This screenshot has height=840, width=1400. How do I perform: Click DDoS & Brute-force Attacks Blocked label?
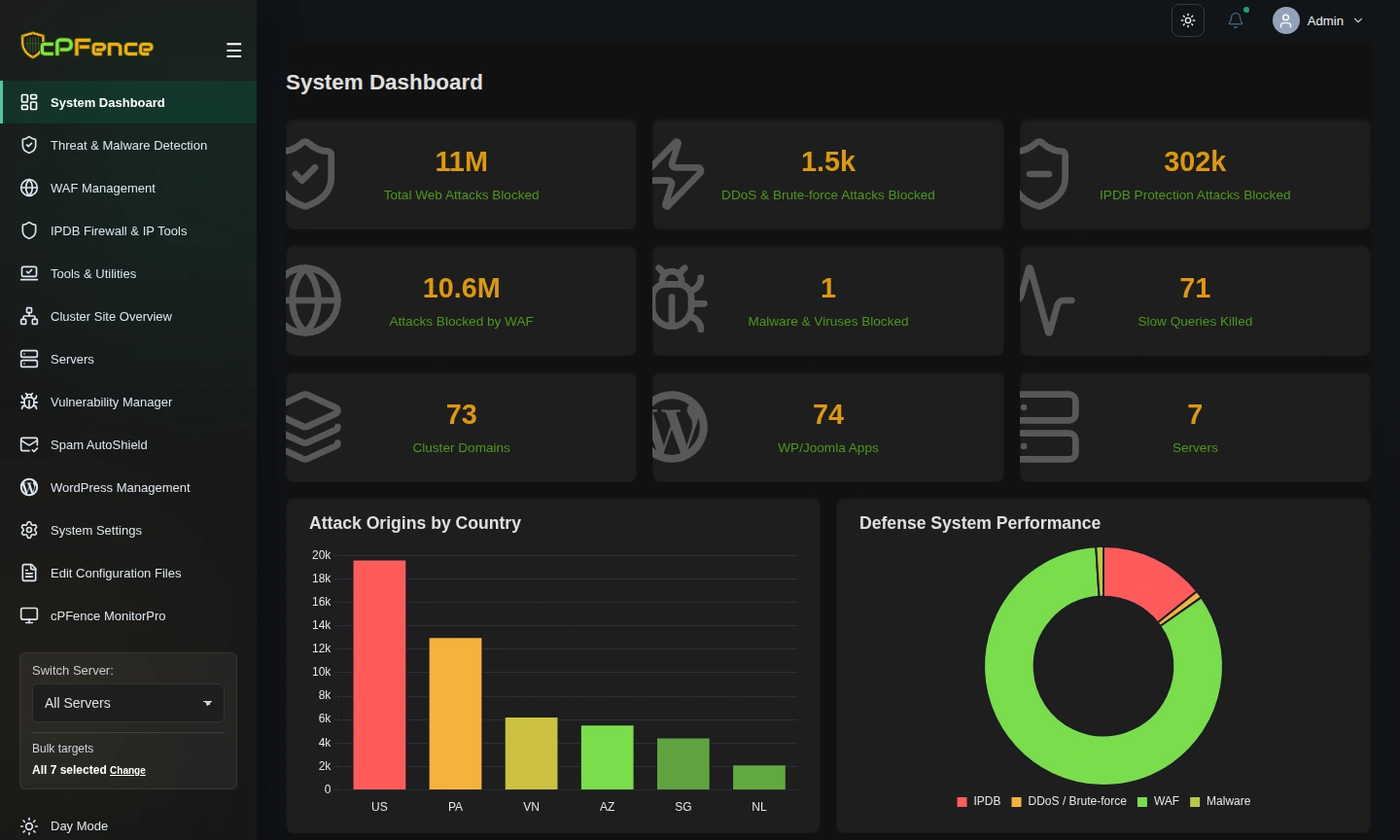tap(828, 195)
